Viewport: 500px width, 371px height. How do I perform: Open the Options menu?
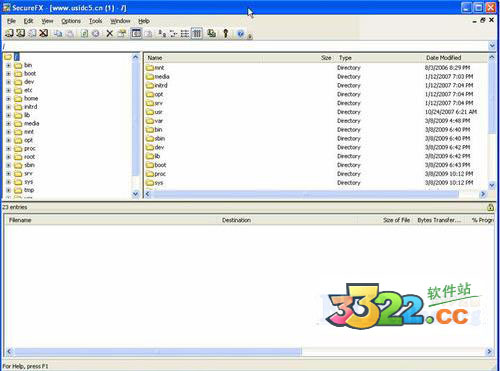pos(71,21)
